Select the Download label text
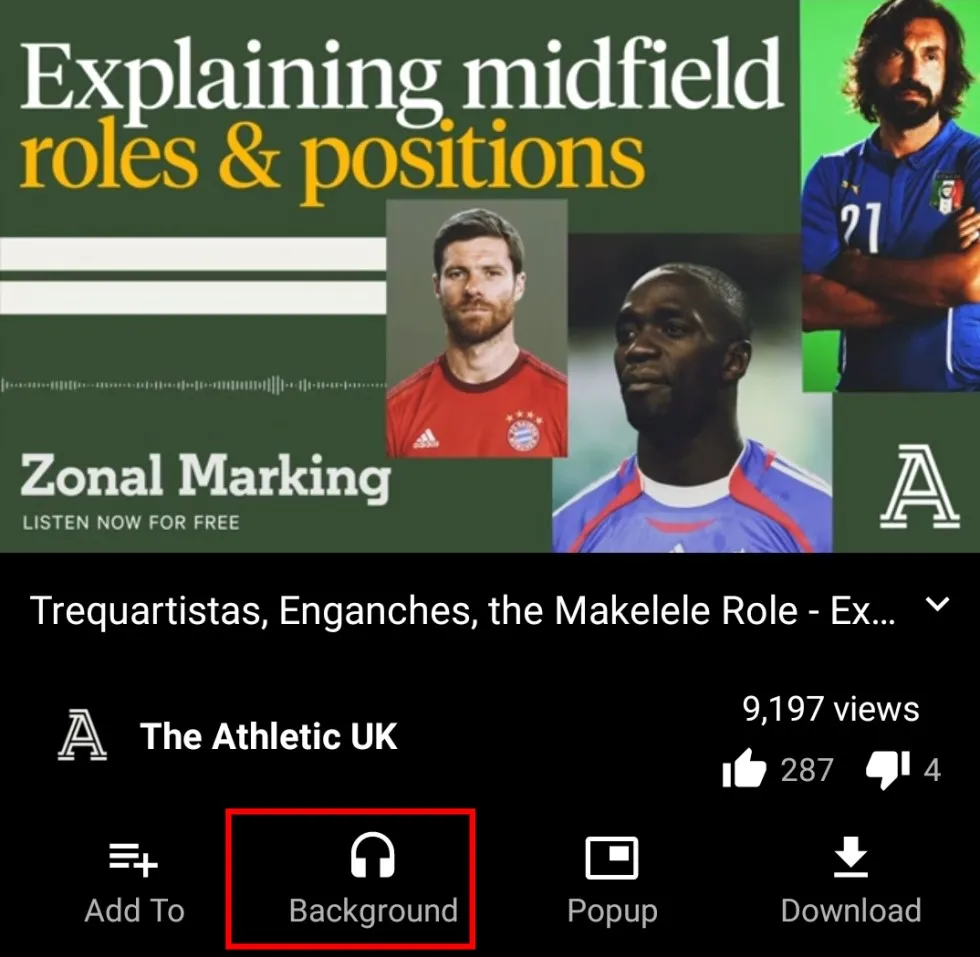The height and width of the screenshot is (957, 980). click(851, 911)
